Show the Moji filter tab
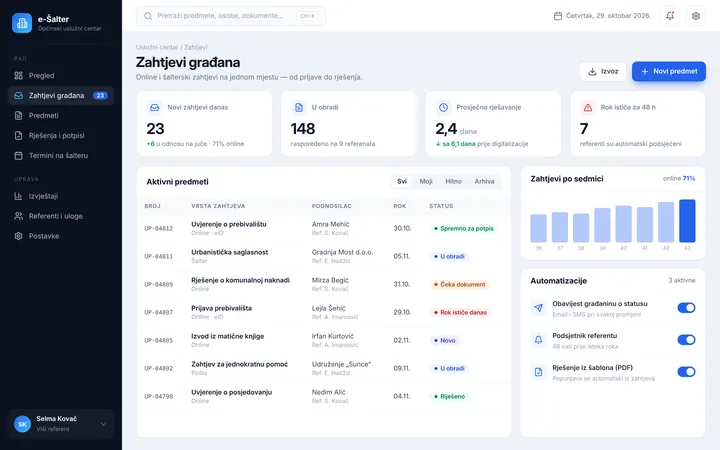Viewport: 720px width, 450px height. tap(426, 181)
